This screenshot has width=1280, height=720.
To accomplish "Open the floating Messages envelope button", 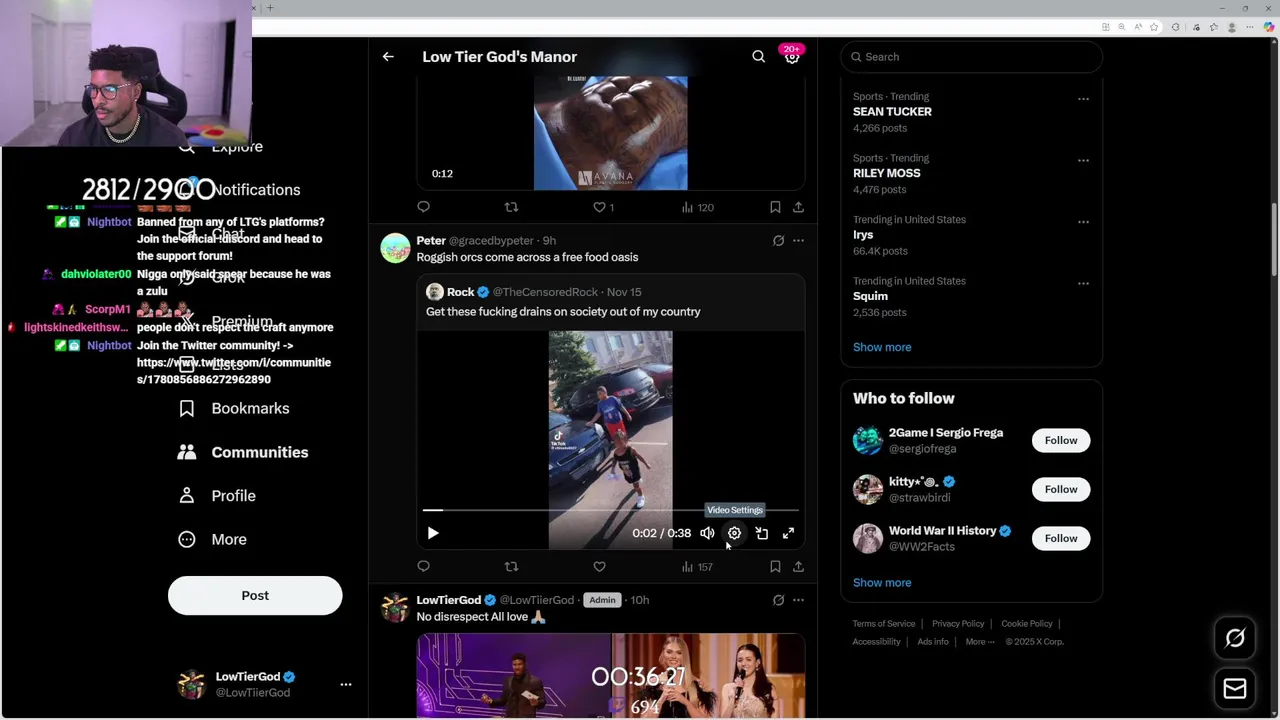I will (x=1235, y=688).
